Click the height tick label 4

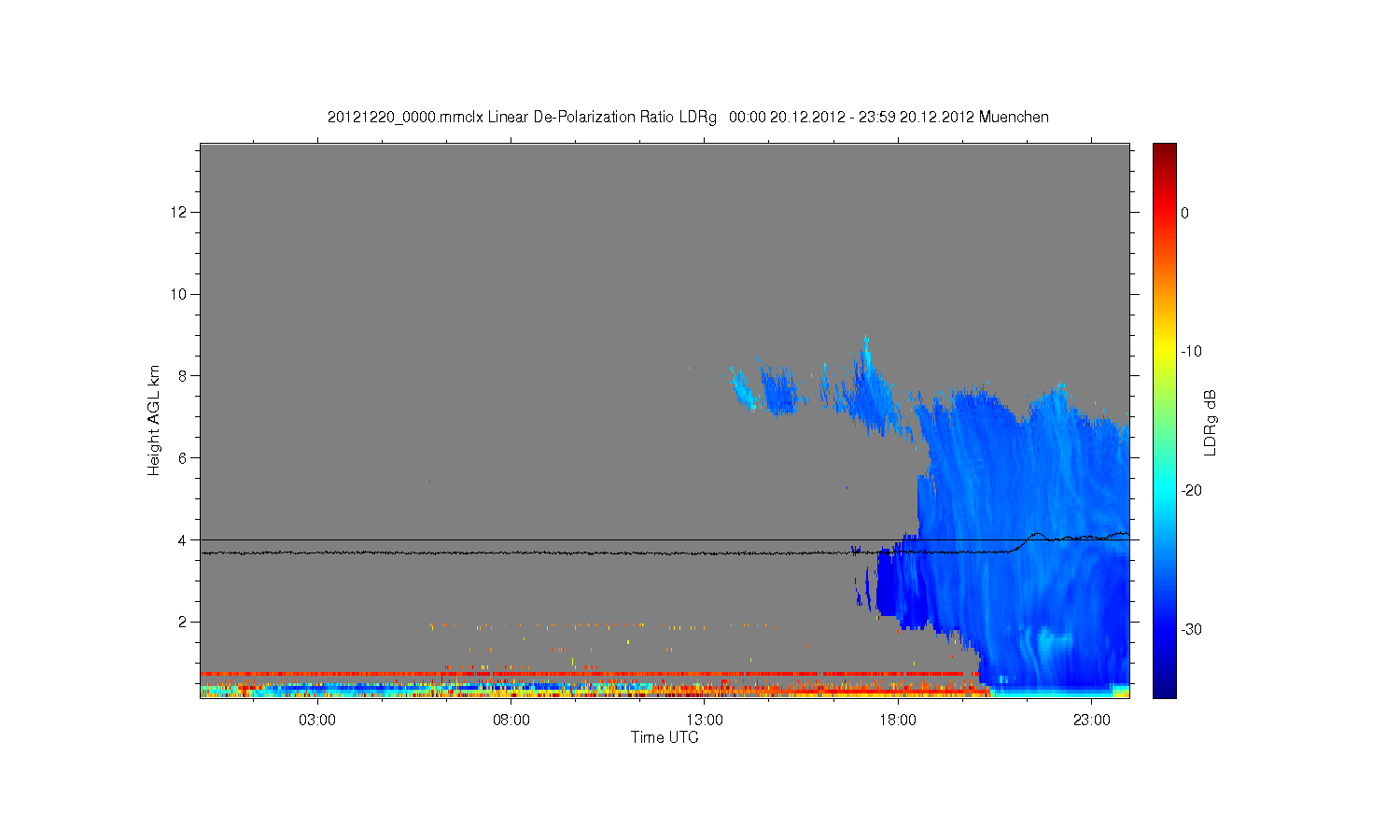click(184, 540)
